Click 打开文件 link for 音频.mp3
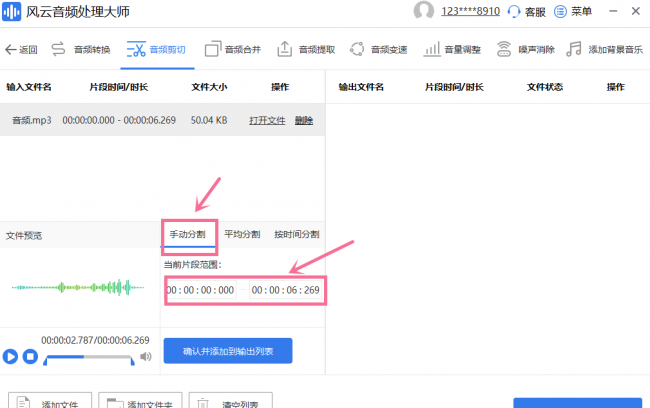Image resolution: width=650 pixels, height=408 pixels. pyautogui.click(x=267, y=120)
